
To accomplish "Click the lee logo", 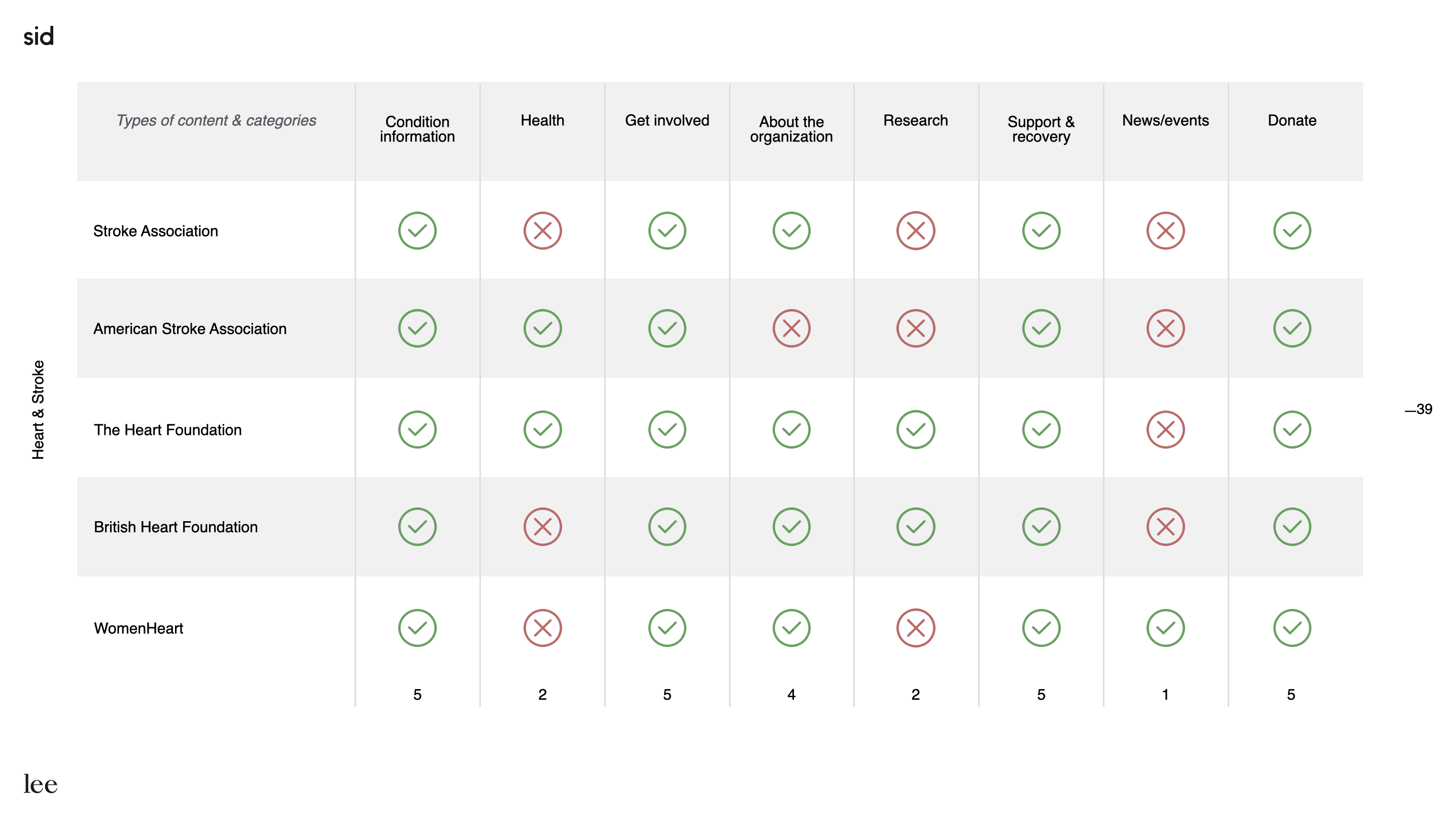I will [40, 783].
